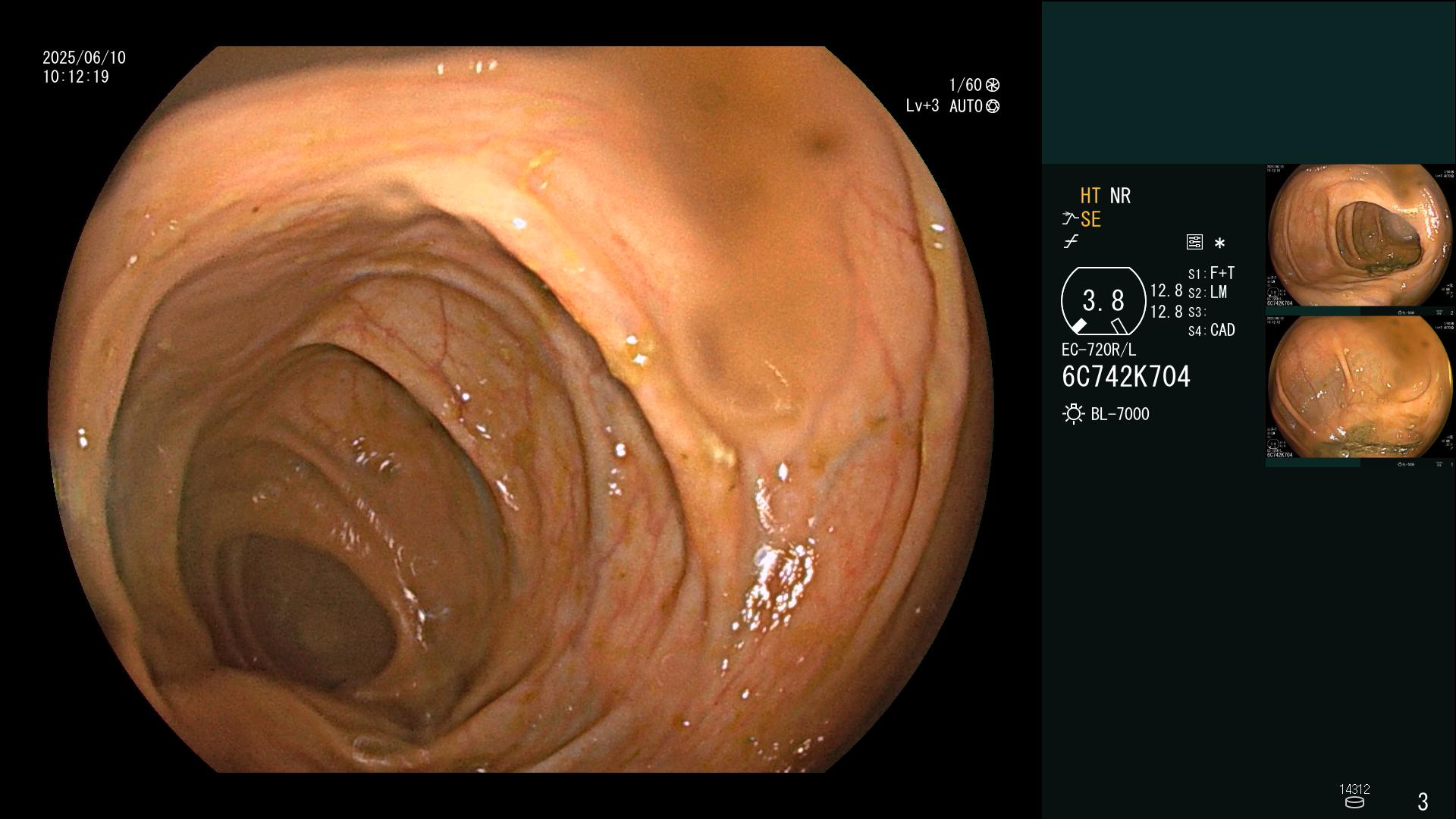The height and width of the screenshot is (819, 1456).
Task: Click the Lv+3 brightness level
Action: point(922,106)
